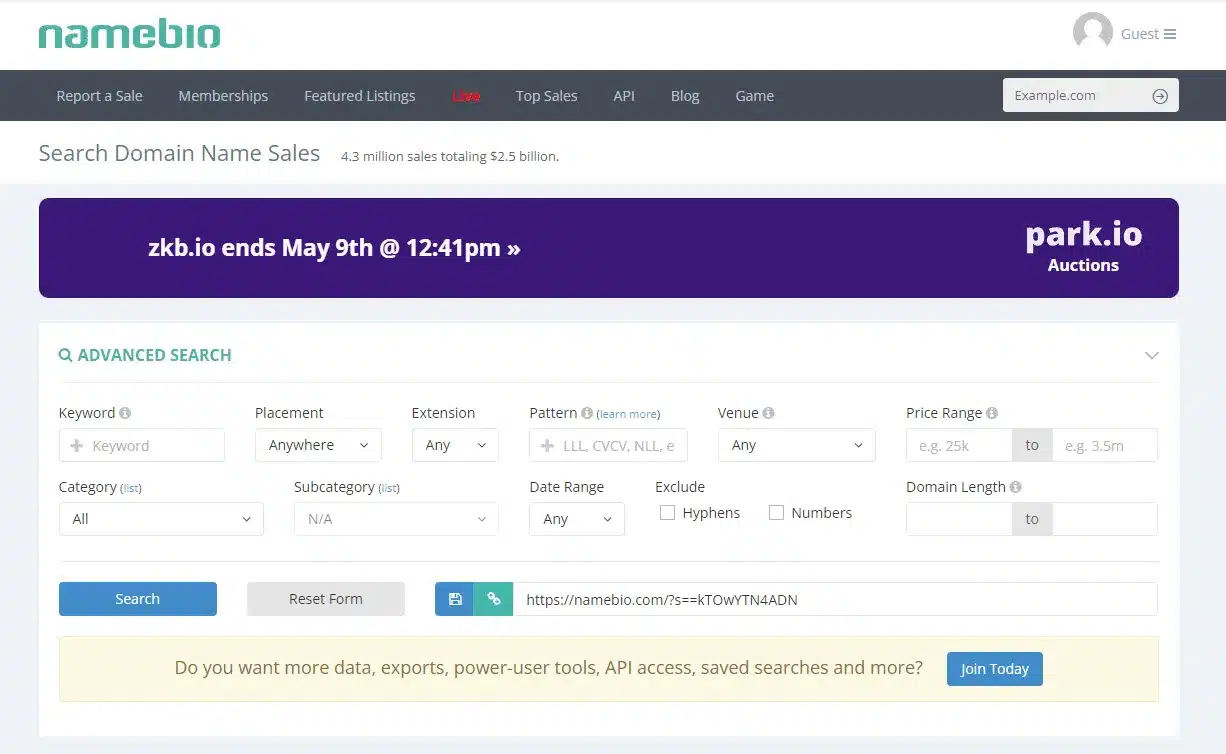The height and width of the screenshot is (754, 1226).
Task: Click the Advanced Search magnifier icon
Action: tap(65, 355)
